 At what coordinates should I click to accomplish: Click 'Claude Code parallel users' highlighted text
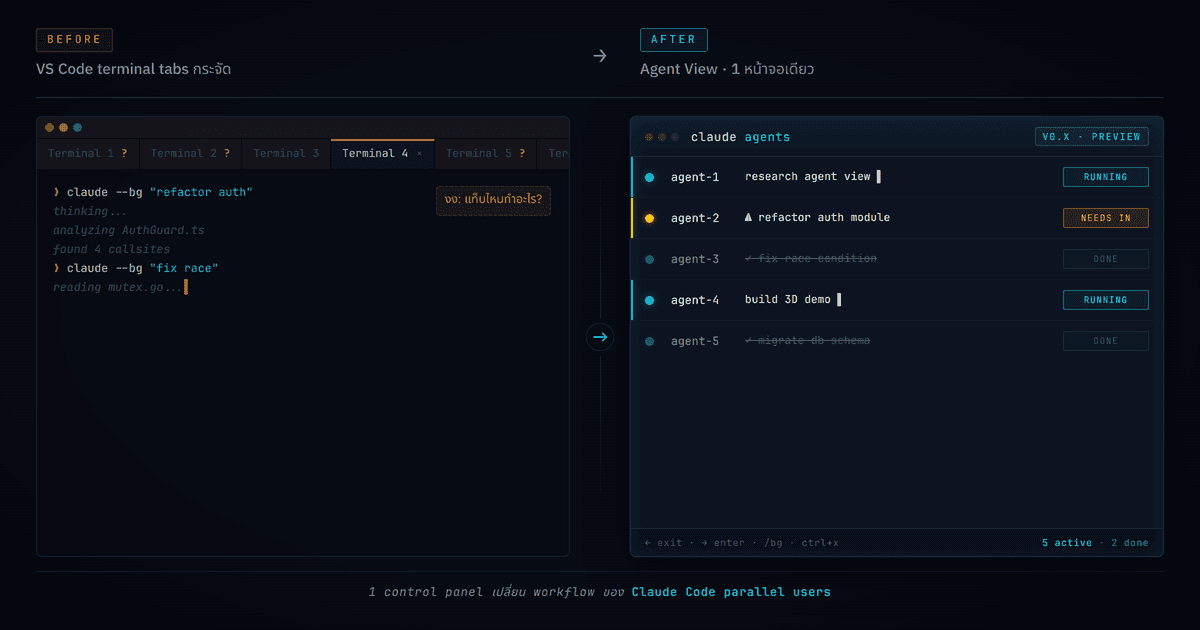[x=731, y=592]
